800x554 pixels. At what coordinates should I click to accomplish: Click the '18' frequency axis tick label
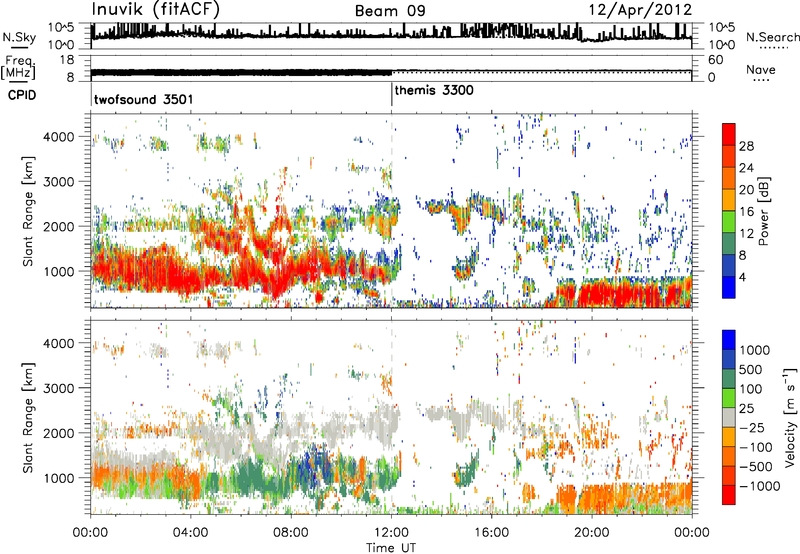coord(67,60)
